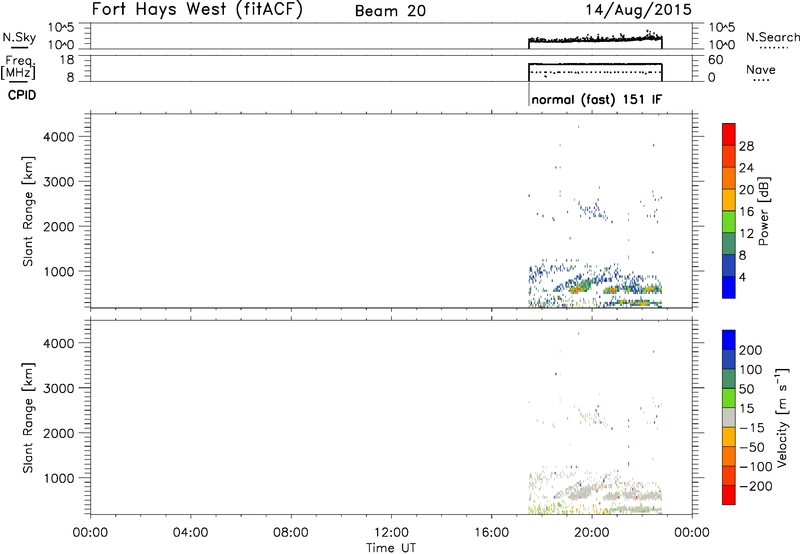Viewport: 800px width, 554px height.
Task: Click the blue bottom segment of Power colorbar
Action: click(729, 287)
